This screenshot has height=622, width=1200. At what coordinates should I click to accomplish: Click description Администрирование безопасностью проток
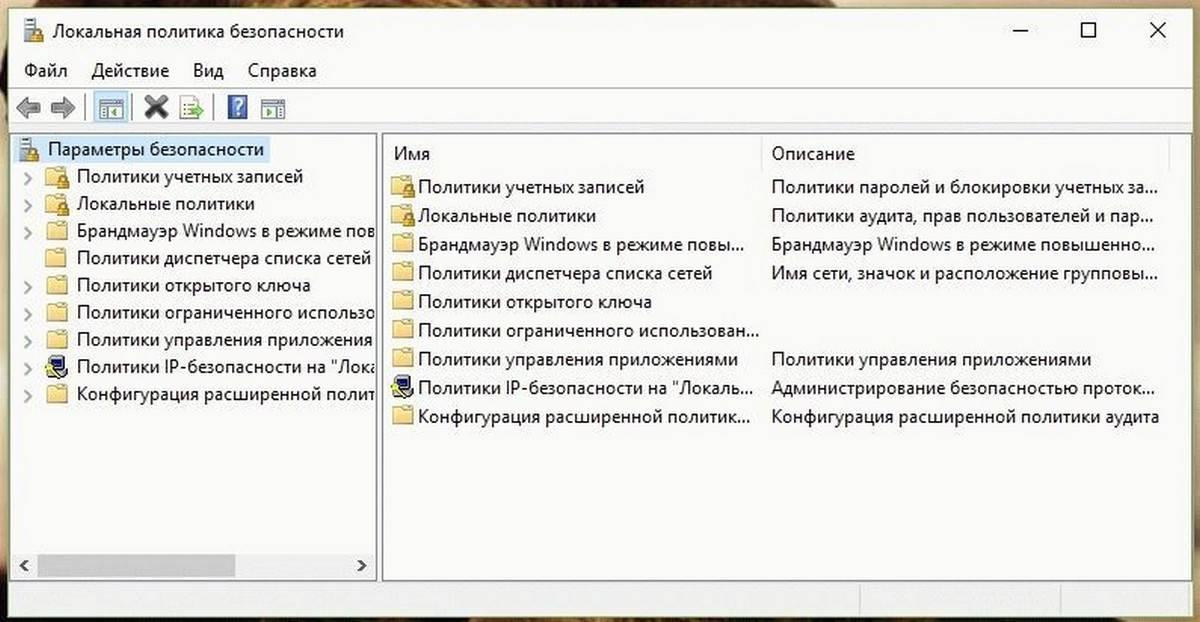(965, 388)
